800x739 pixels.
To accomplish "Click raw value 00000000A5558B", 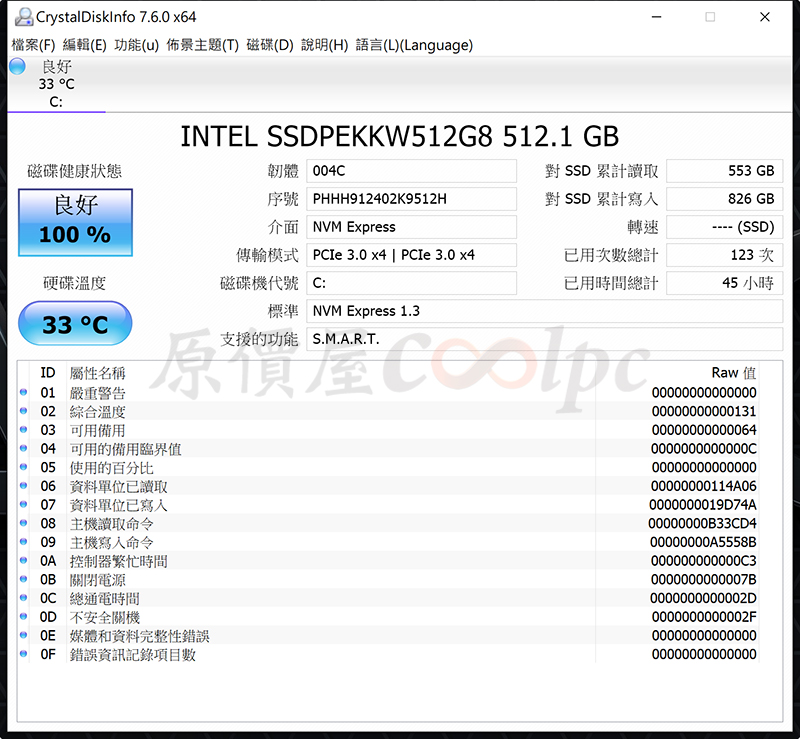I will pyautogui.click(x=704, y=542).
